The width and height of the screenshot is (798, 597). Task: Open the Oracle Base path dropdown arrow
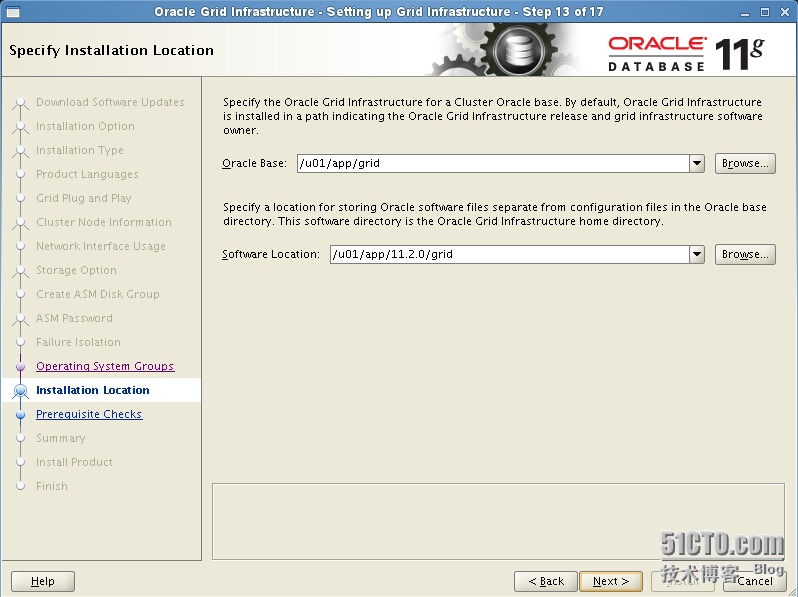[x=697, y=163]
